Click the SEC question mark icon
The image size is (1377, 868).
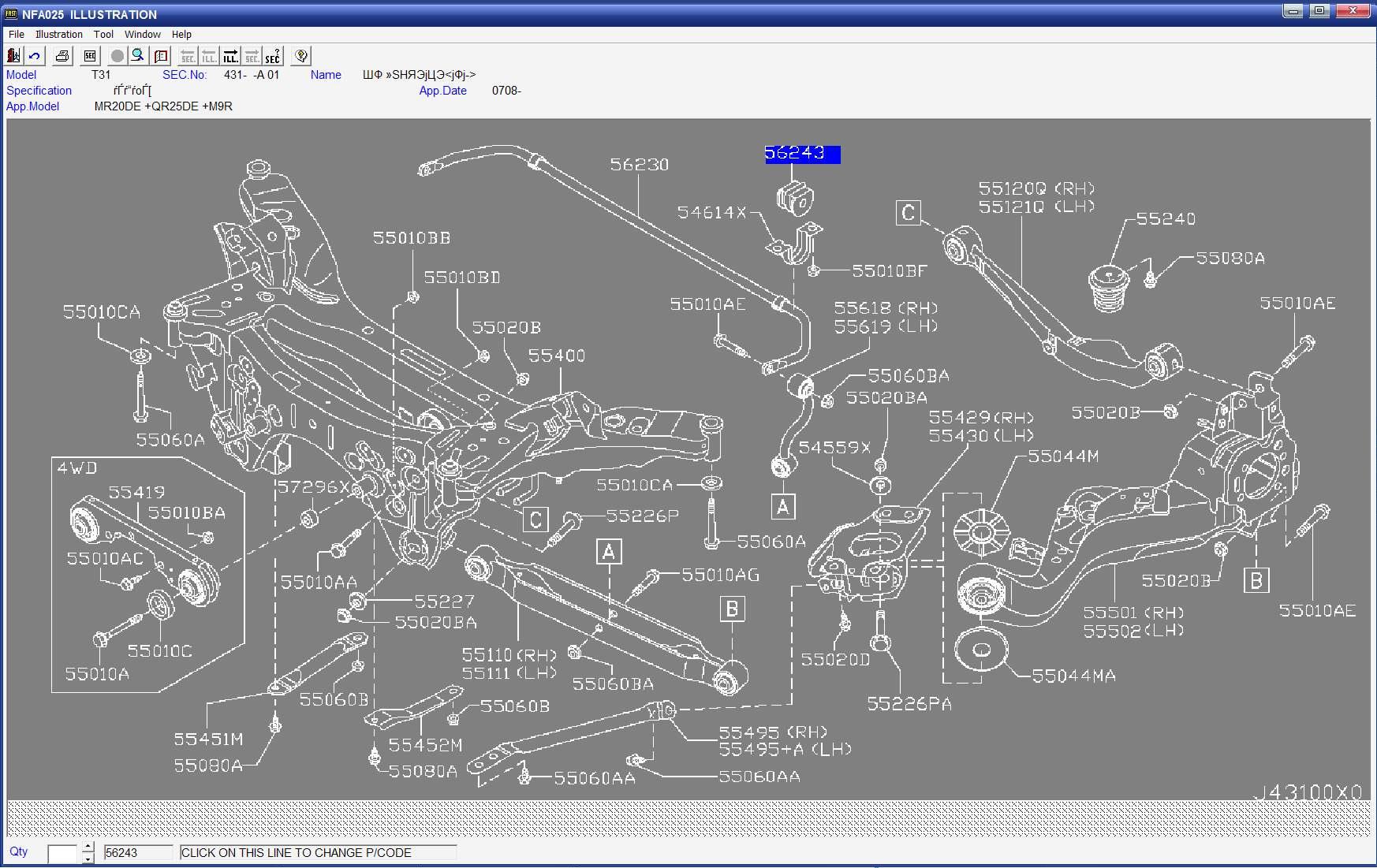click(273, 56)
